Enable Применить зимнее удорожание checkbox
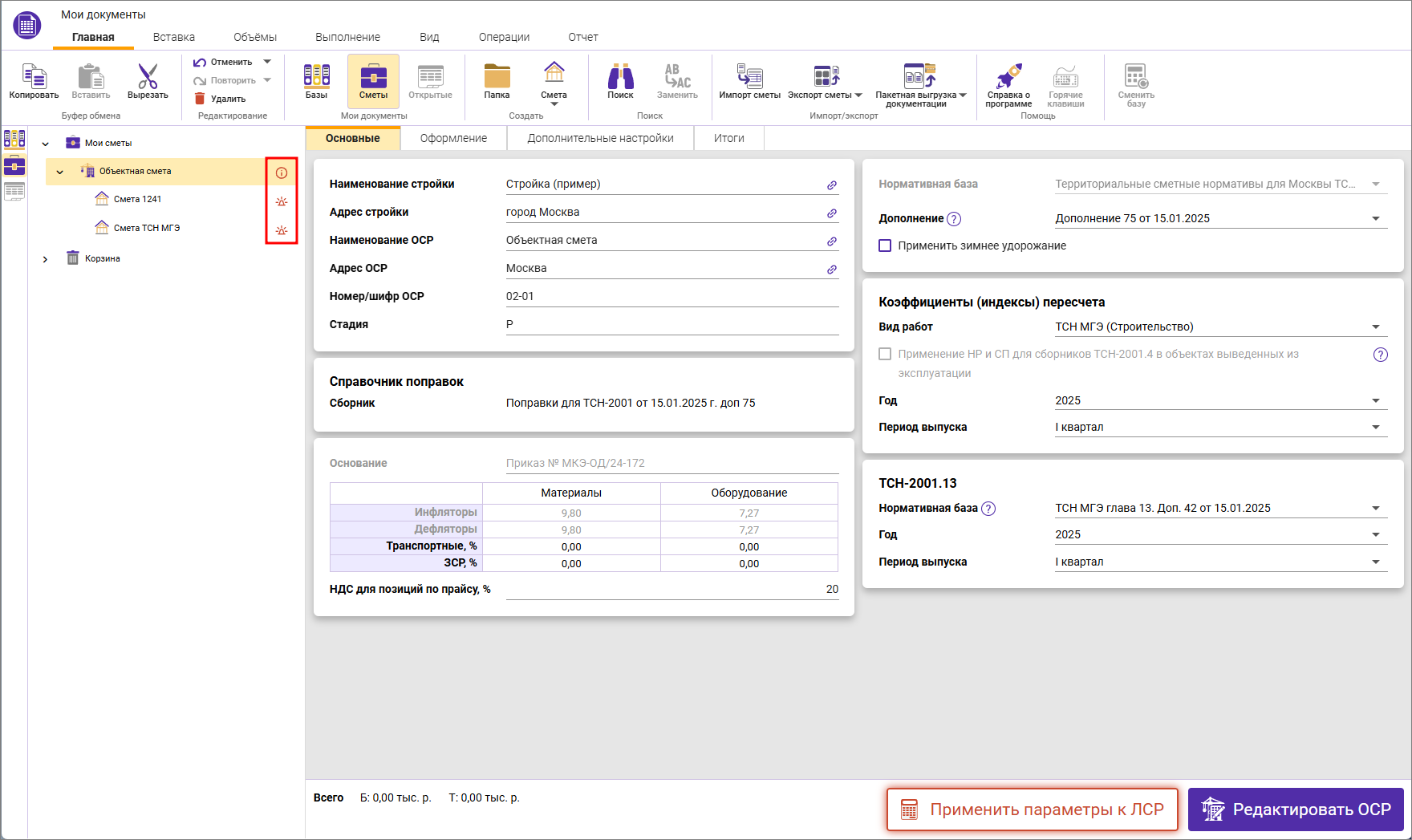Image resolution: width=1412 pixels, height=840 pixels. (885, 246)
